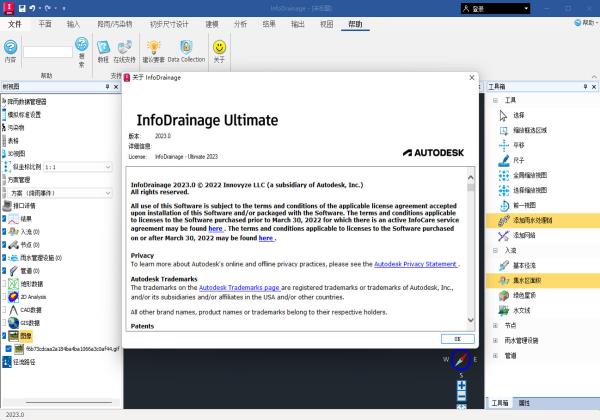Click the plus zoom-in button on canvas
This screenshot has height=420, width=600.
tap(462, 385)
